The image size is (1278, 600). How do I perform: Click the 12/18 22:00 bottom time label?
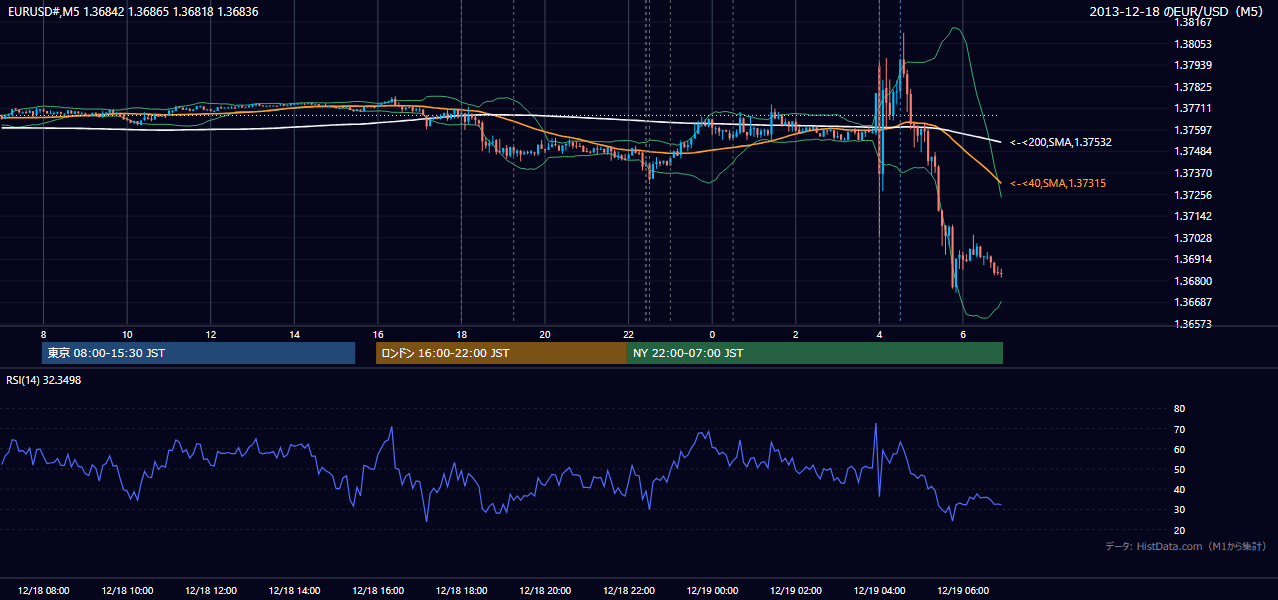pos(629,590)
